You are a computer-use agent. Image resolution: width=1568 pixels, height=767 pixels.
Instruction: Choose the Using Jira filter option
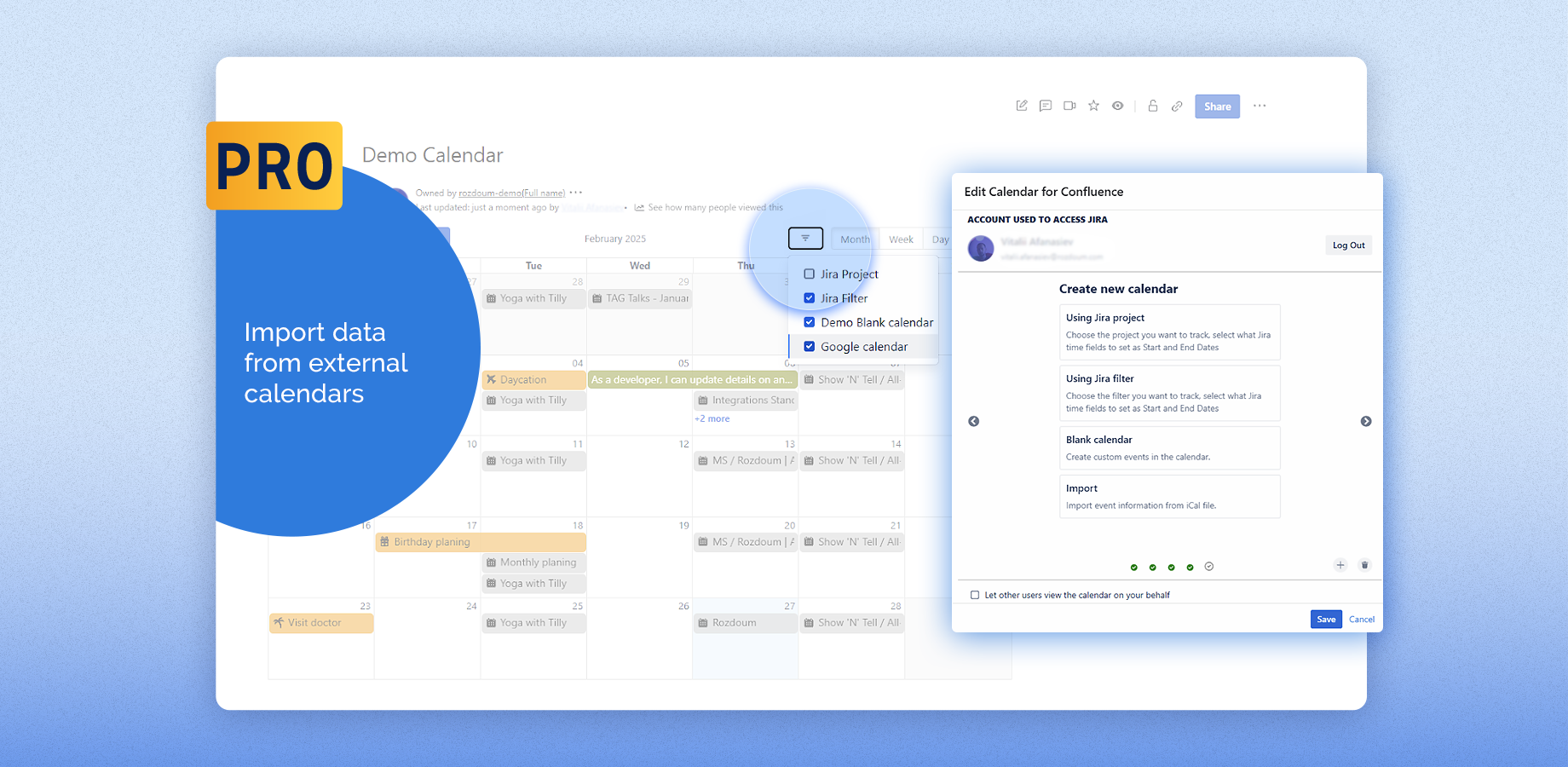pos(1169,393)
